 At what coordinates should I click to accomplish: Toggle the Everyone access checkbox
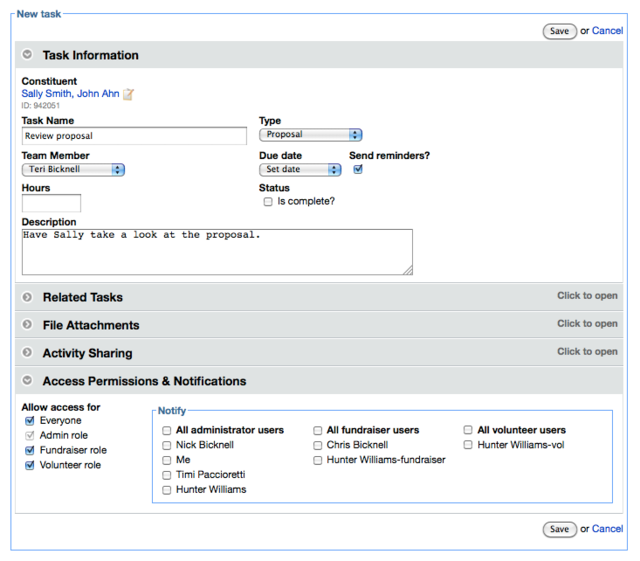tap(29, 421)
